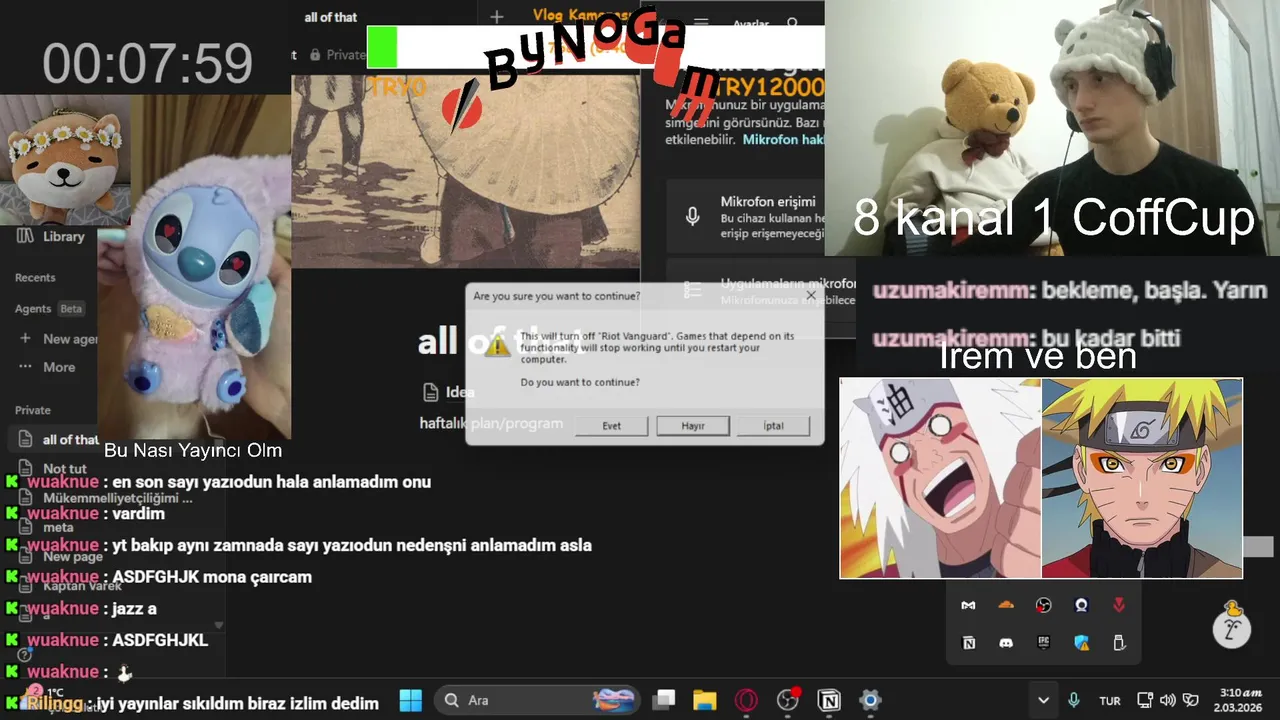Image resolution: width=1280 pixels, height=720 pixels.
Task: Open volume control speaker icon
Action: [x=1167, y=700]
